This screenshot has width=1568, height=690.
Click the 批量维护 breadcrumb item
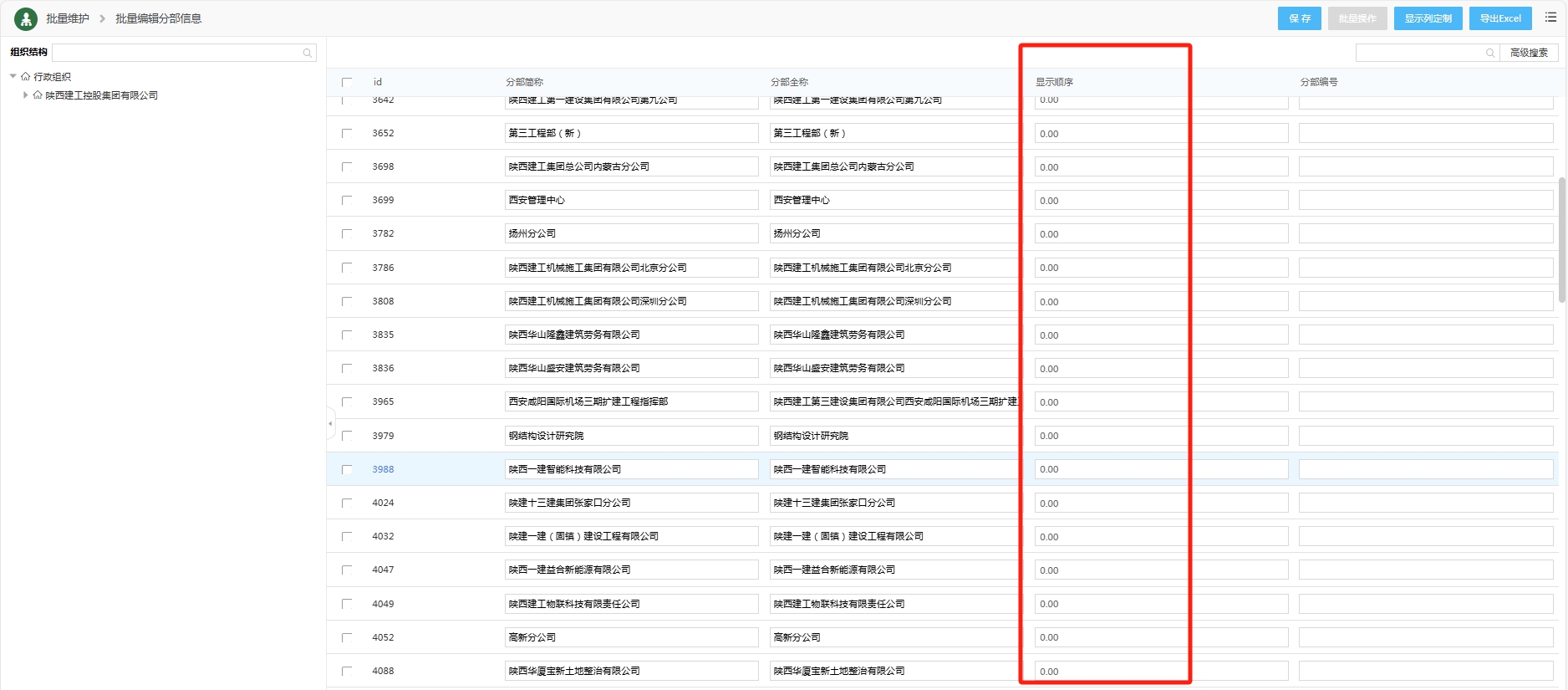tap(68, 18)
